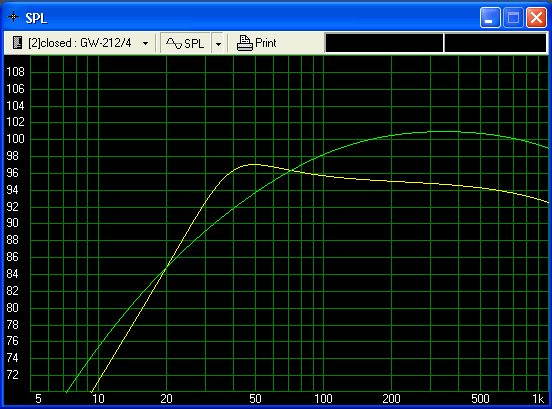Click the 1k label on the frequency axis

tap(538, 399)
